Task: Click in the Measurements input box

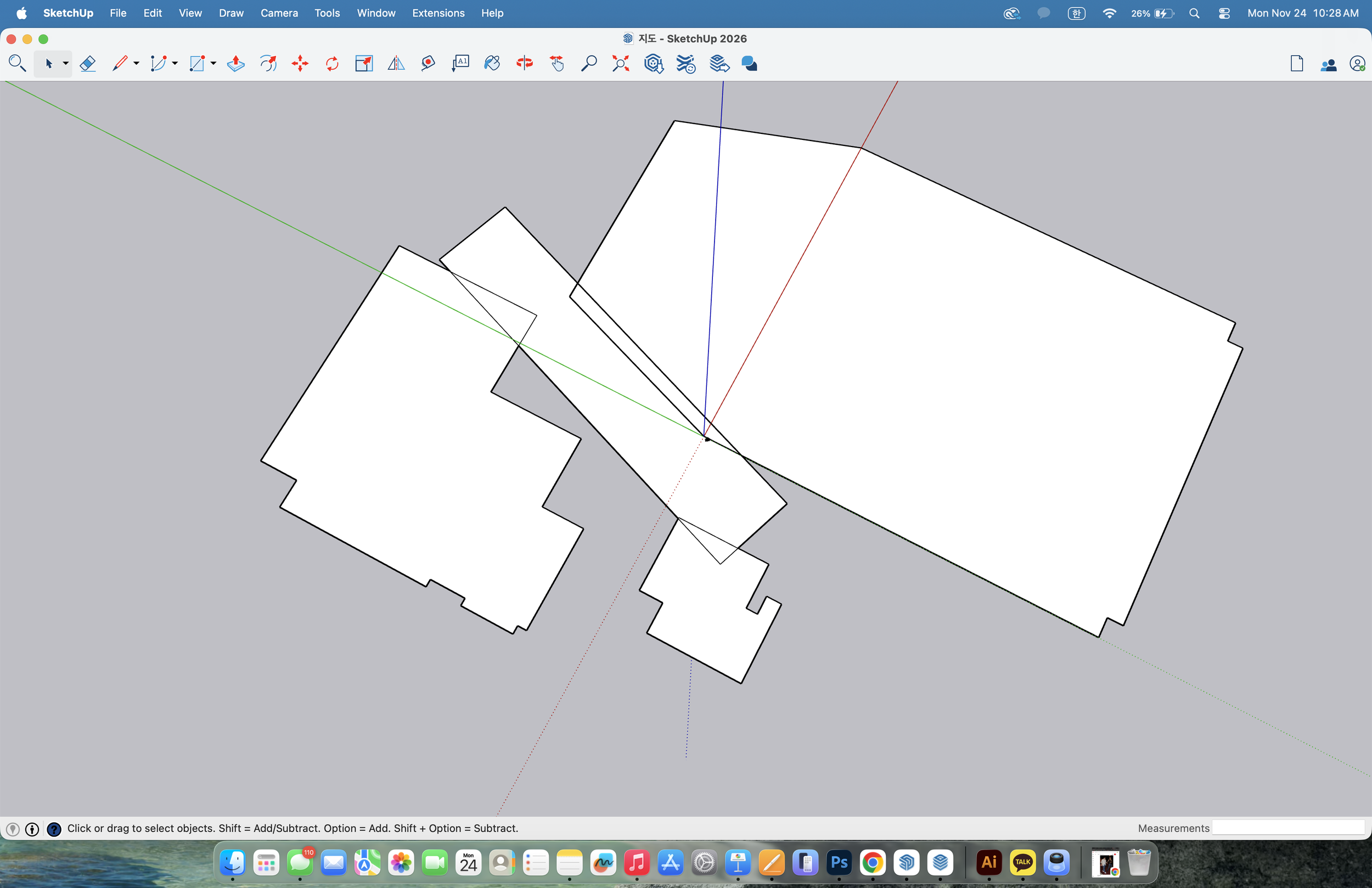Action: (1288, 828)
